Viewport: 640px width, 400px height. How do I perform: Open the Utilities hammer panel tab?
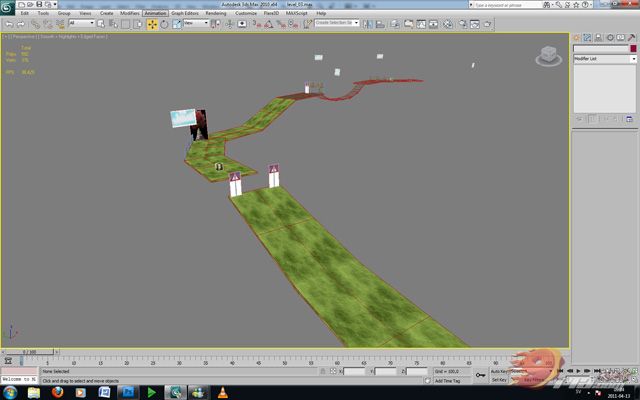[631, 37]
